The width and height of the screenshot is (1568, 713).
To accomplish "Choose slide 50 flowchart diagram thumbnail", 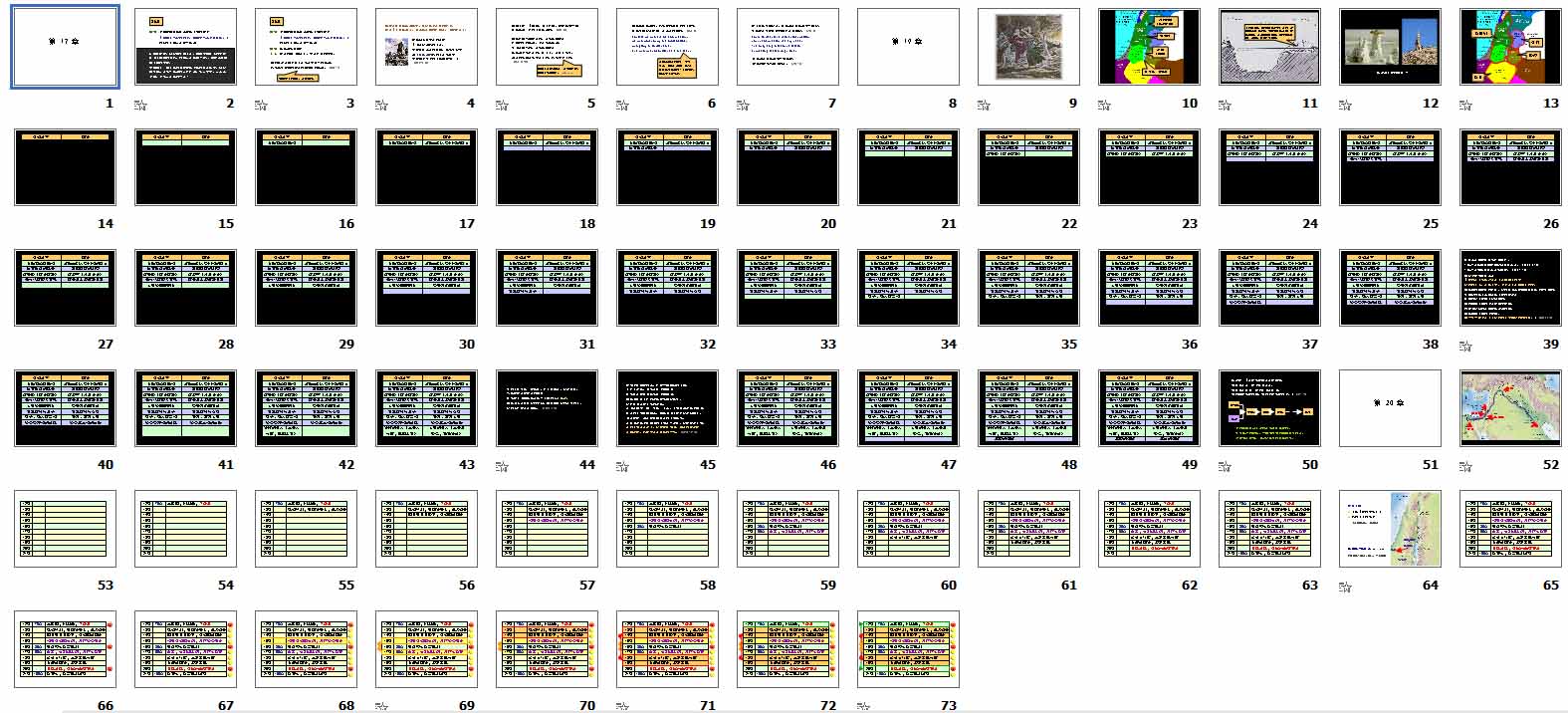I will coord(1269,408).
